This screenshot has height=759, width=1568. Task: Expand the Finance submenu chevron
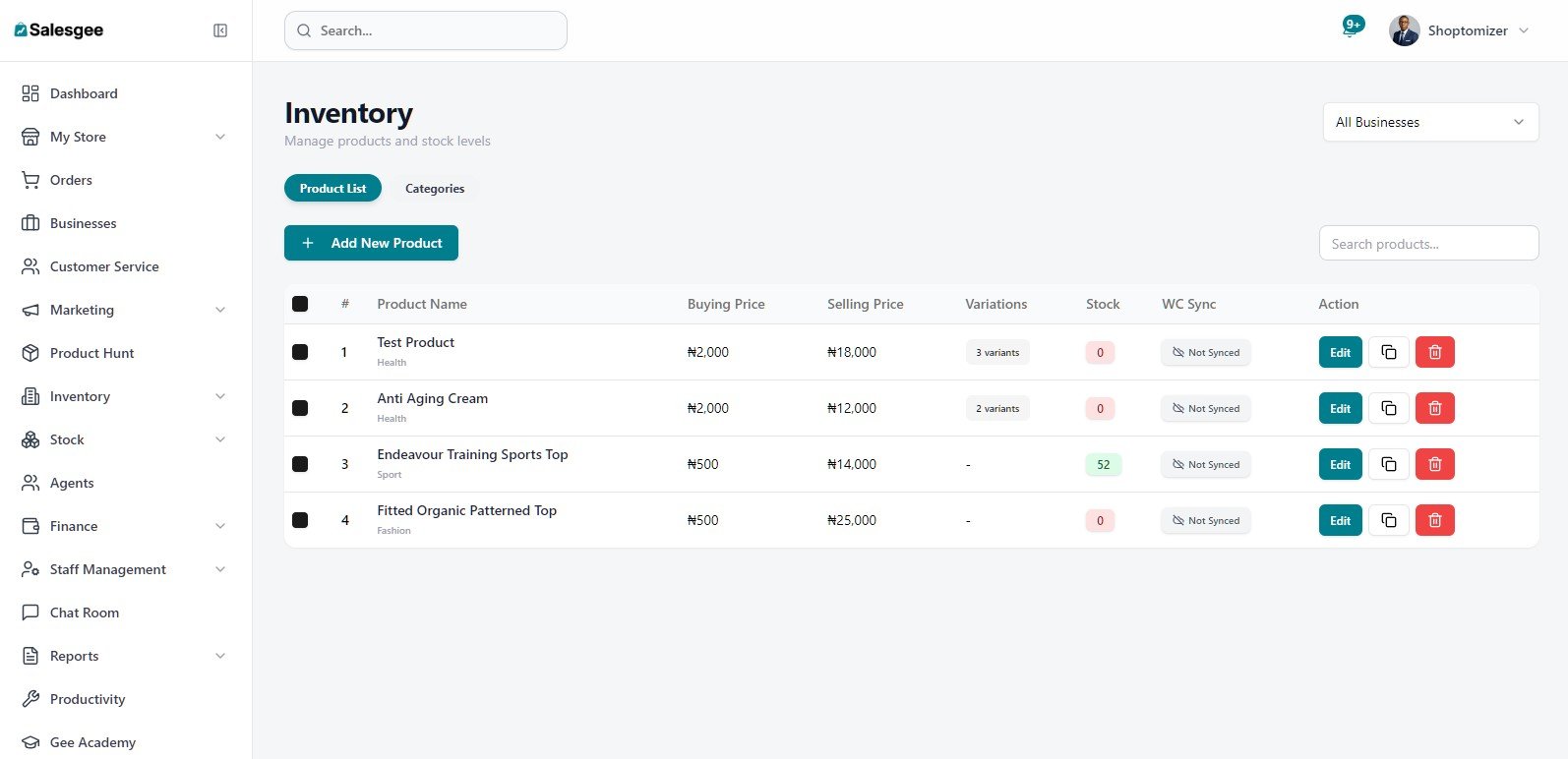coord(220,526)
